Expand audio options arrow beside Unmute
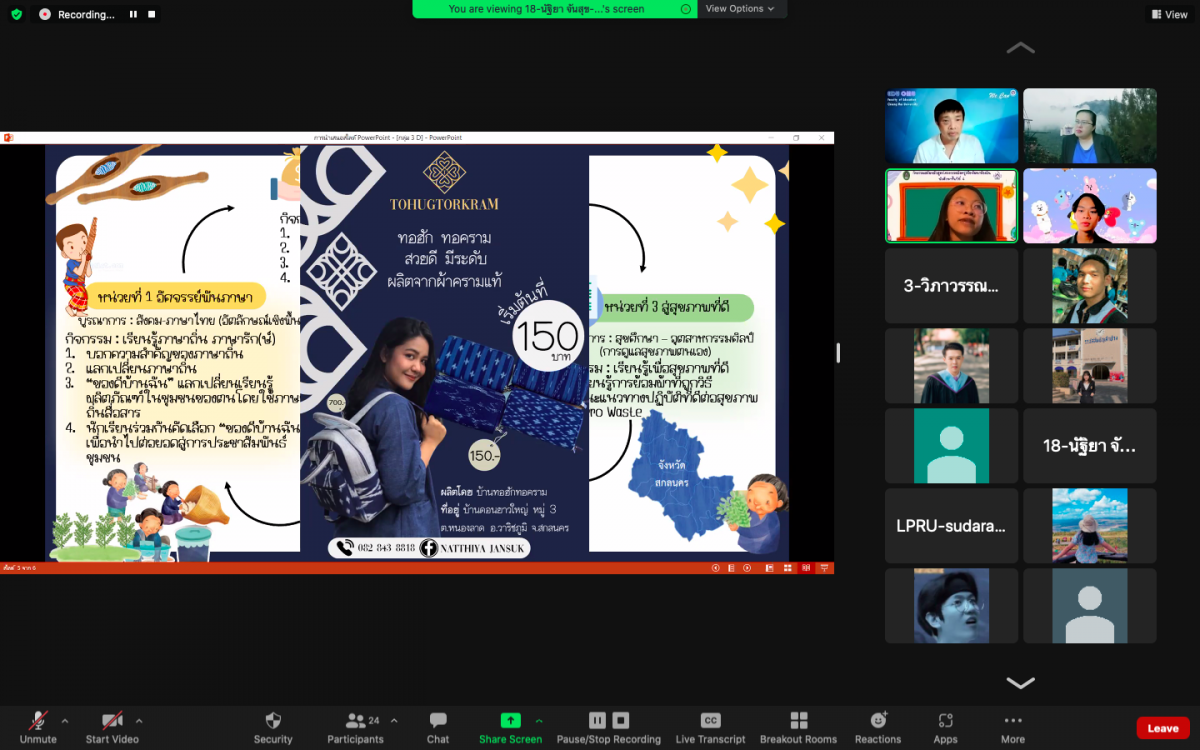The image size is (1200, 750). (65, 720)
